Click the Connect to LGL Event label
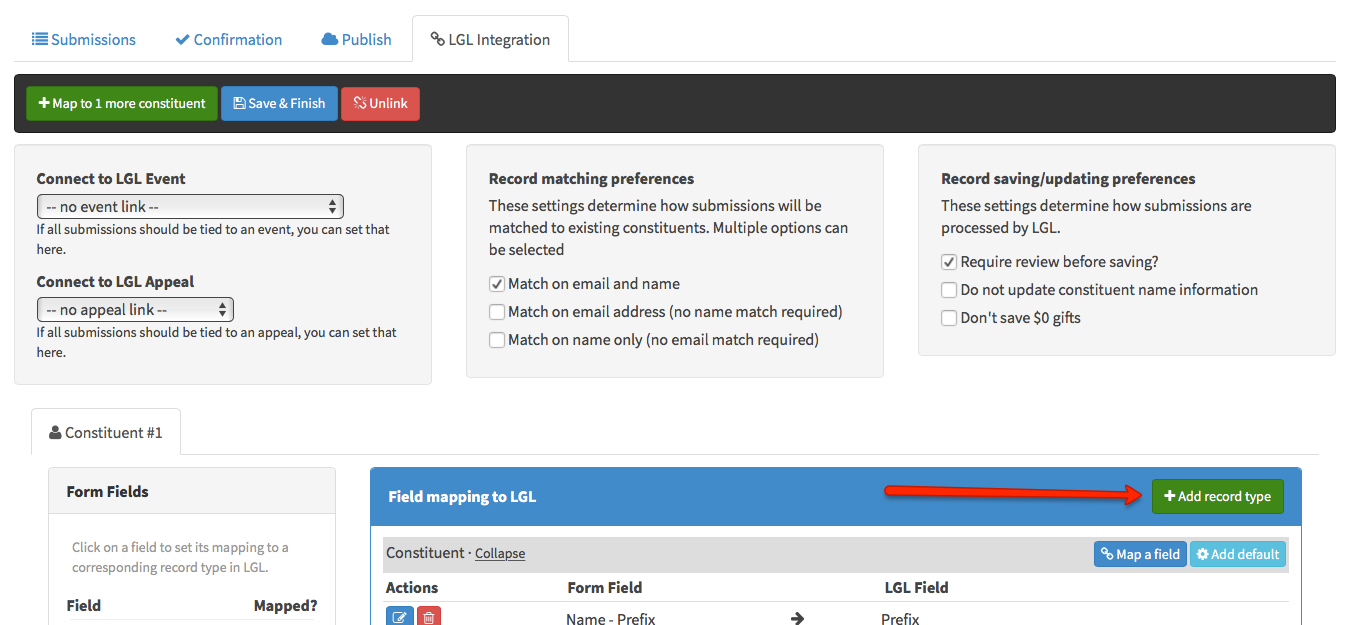1350x625 pixels. pos(111,179)
